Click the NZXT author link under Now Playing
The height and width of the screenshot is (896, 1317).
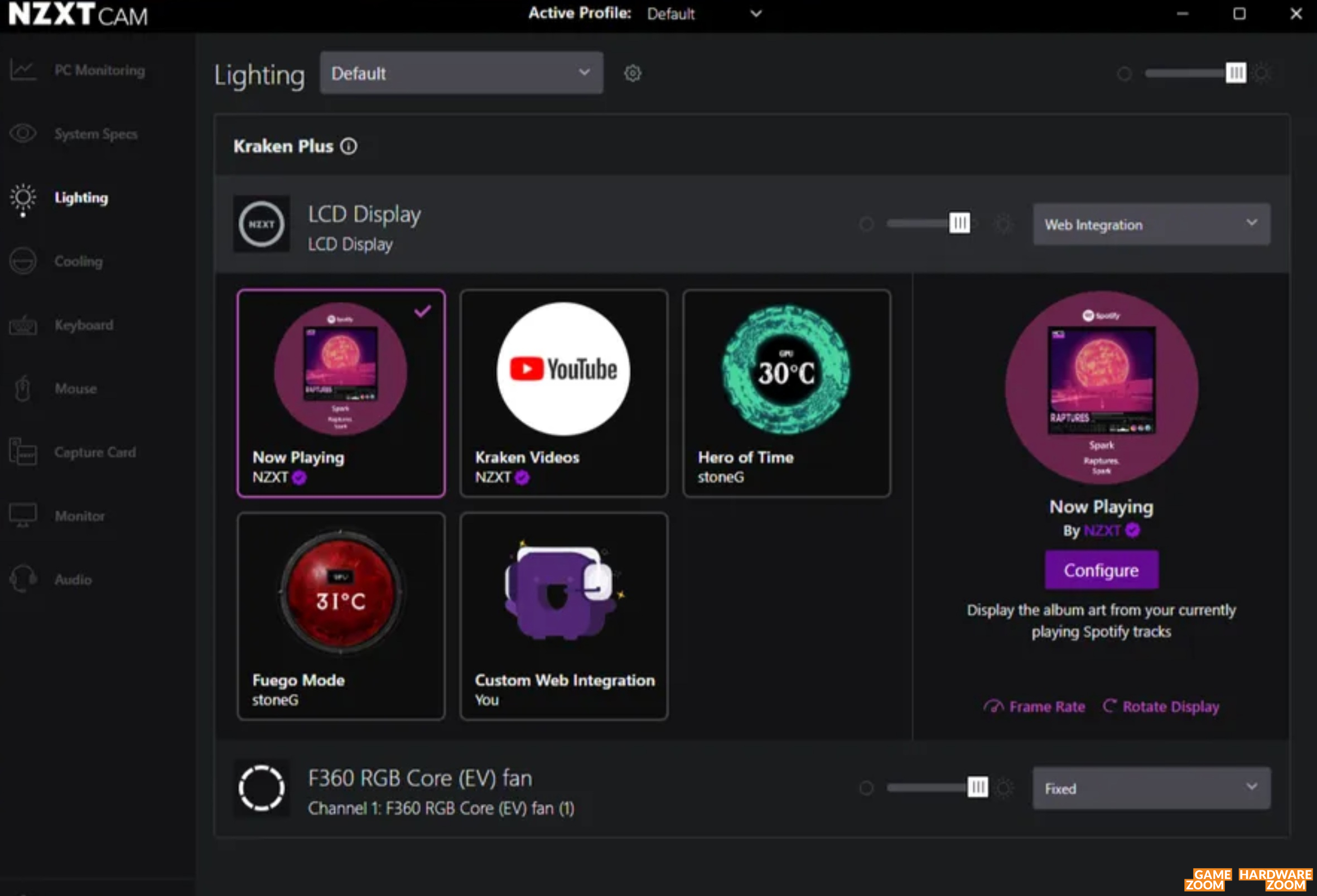[x=1102, y=531]
